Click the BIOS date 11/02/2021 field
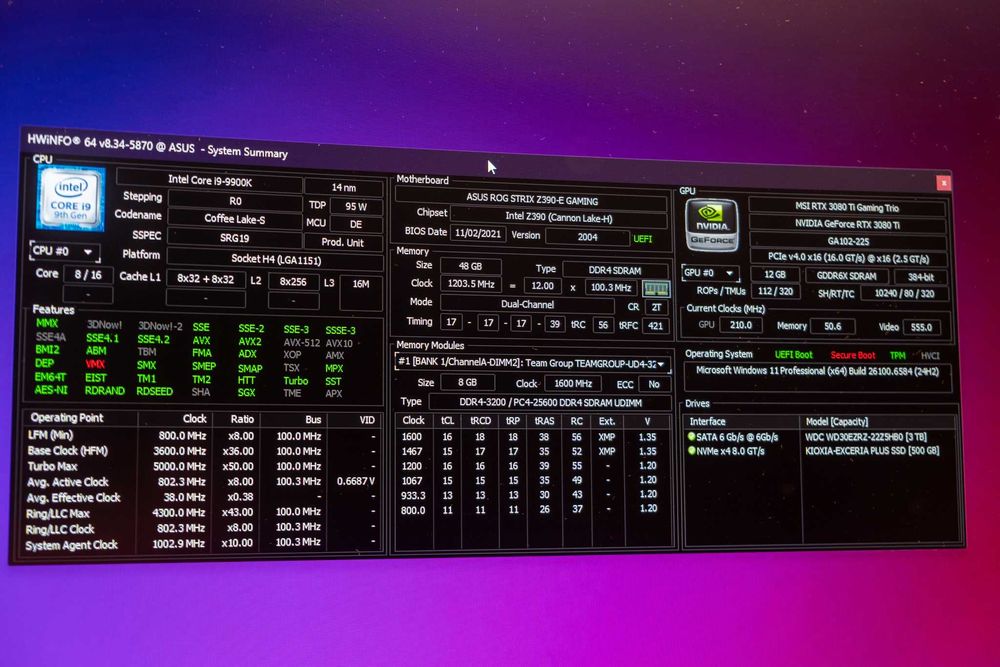This screenshot has height=667, width=1000. (x=478, y=233)
